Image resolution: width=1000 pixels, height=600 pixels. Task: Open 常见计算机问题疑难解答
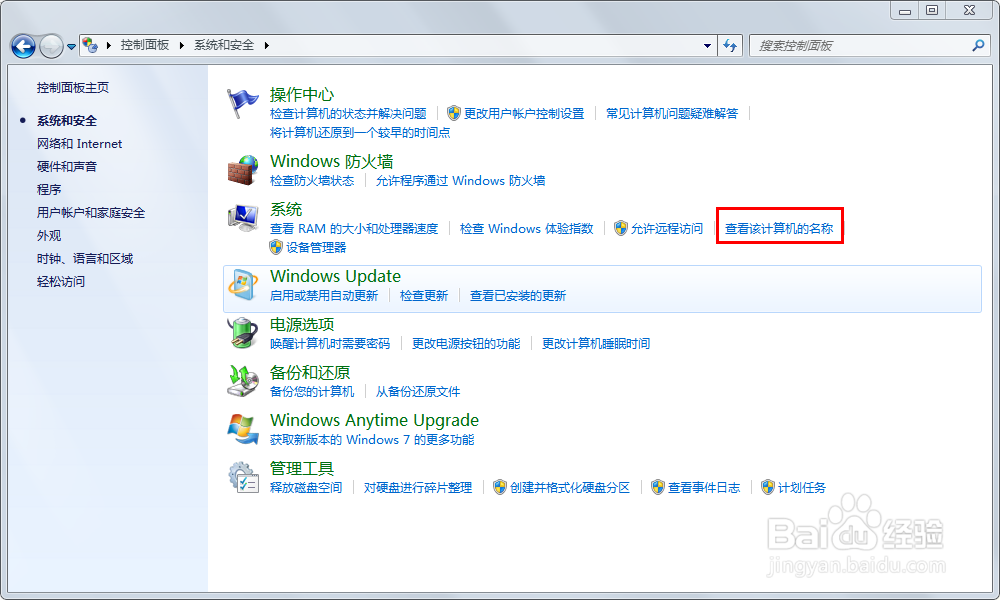pyautogui.click(x=672, y=113)
